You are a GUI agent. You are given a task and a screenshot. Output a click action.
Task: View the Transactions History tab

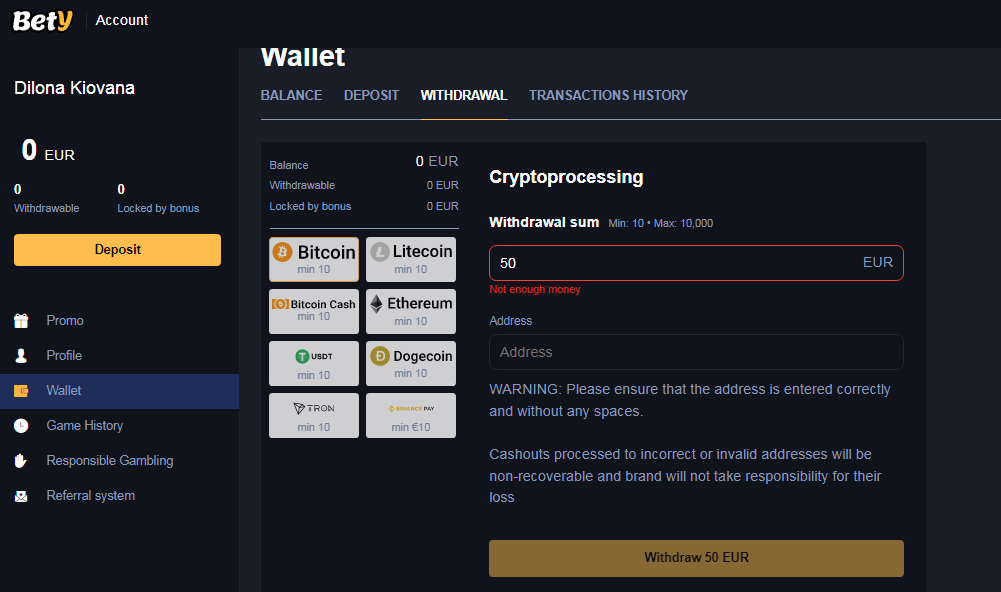(608, 96)
